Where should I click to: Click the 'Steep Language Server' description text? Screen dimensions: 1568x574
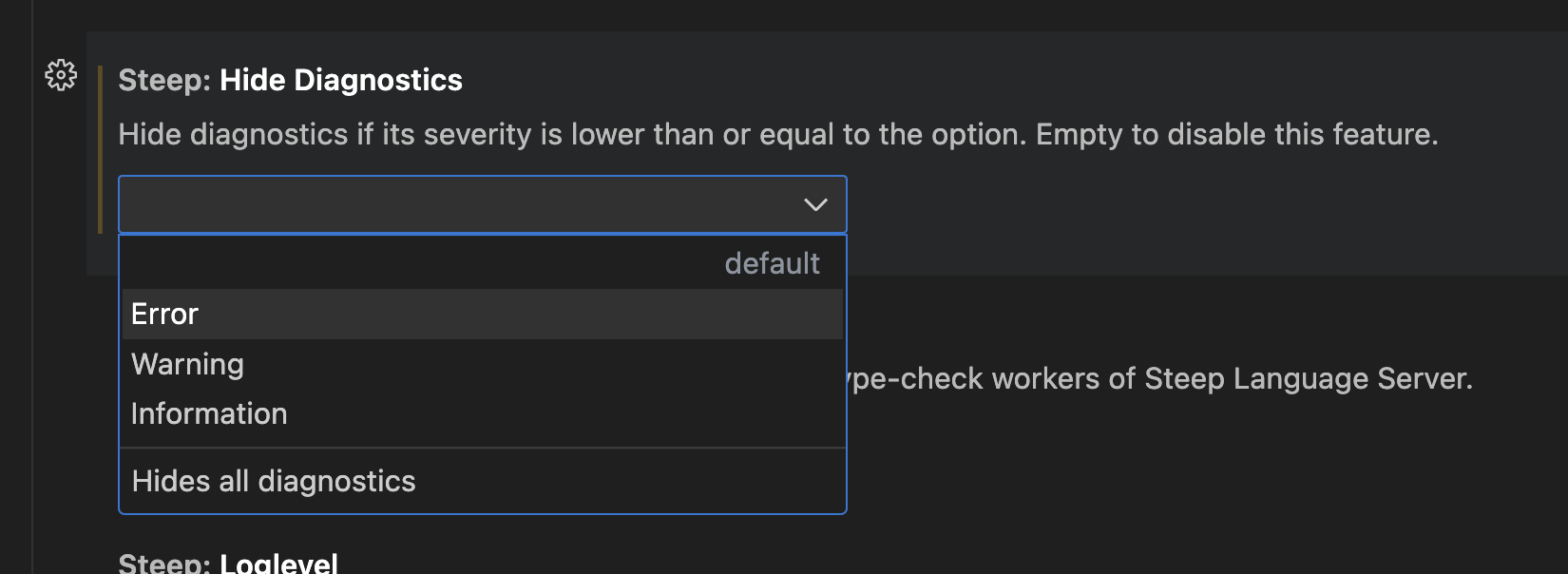[1309, 378]
